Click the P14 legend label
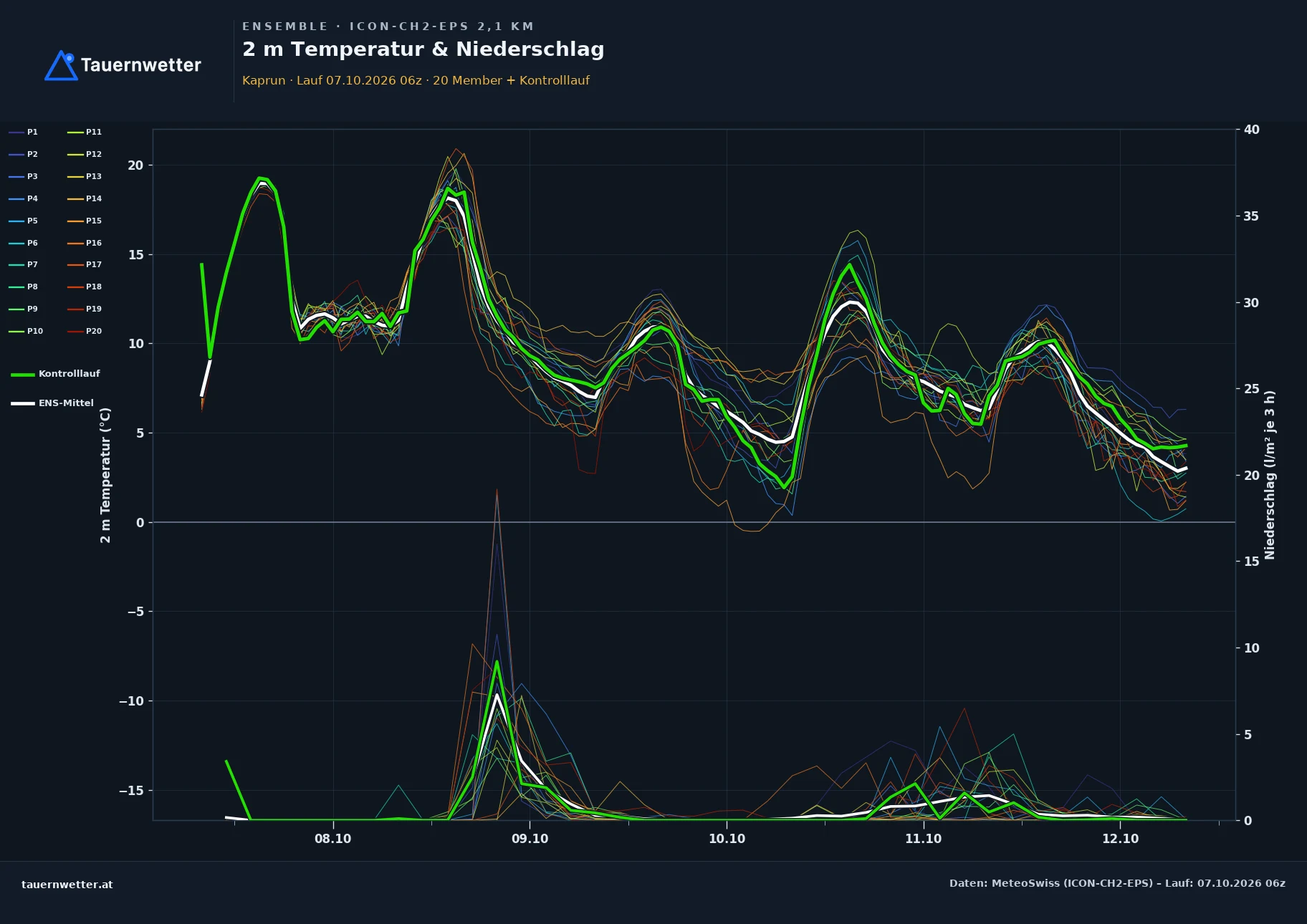Viewport: 1307px width, 924px height. (x=94, y=199)
